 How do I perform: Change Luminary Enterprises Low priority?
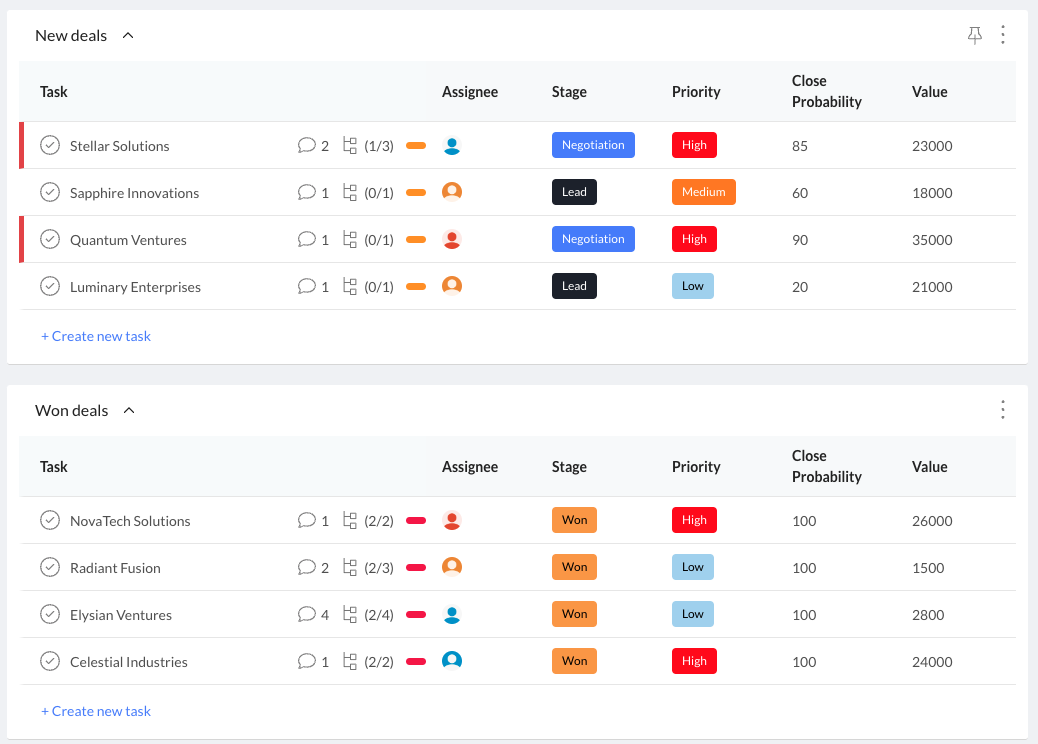click(x=692, y=286)
